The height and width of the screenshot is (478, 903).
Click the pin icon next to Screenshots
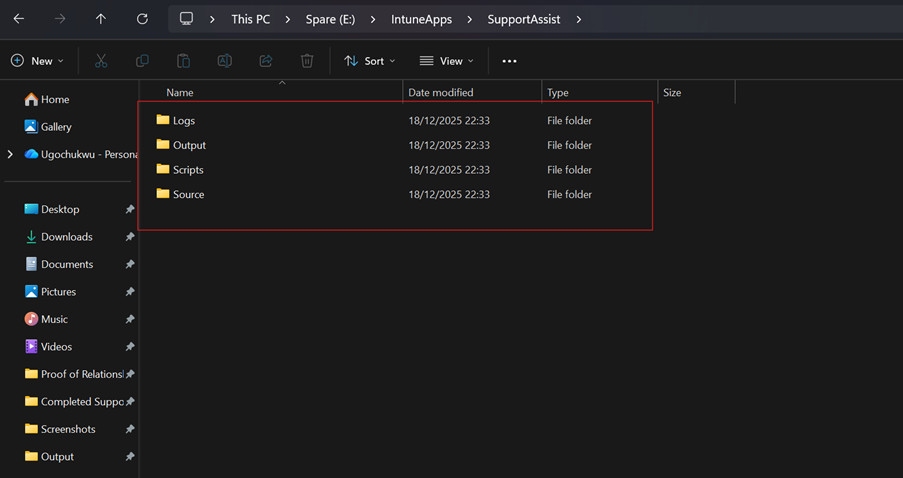(130, 429)
